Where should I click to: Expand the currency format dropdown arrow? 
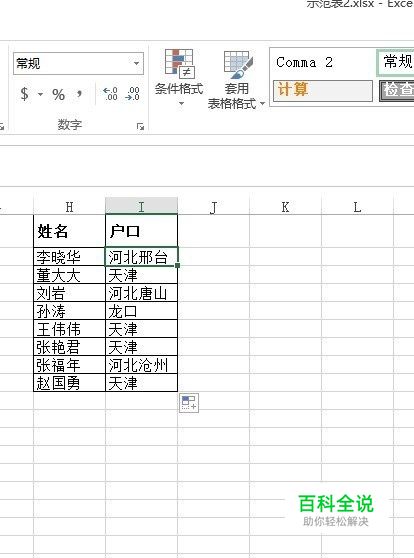pyautogui.click(x=40, y=94)
